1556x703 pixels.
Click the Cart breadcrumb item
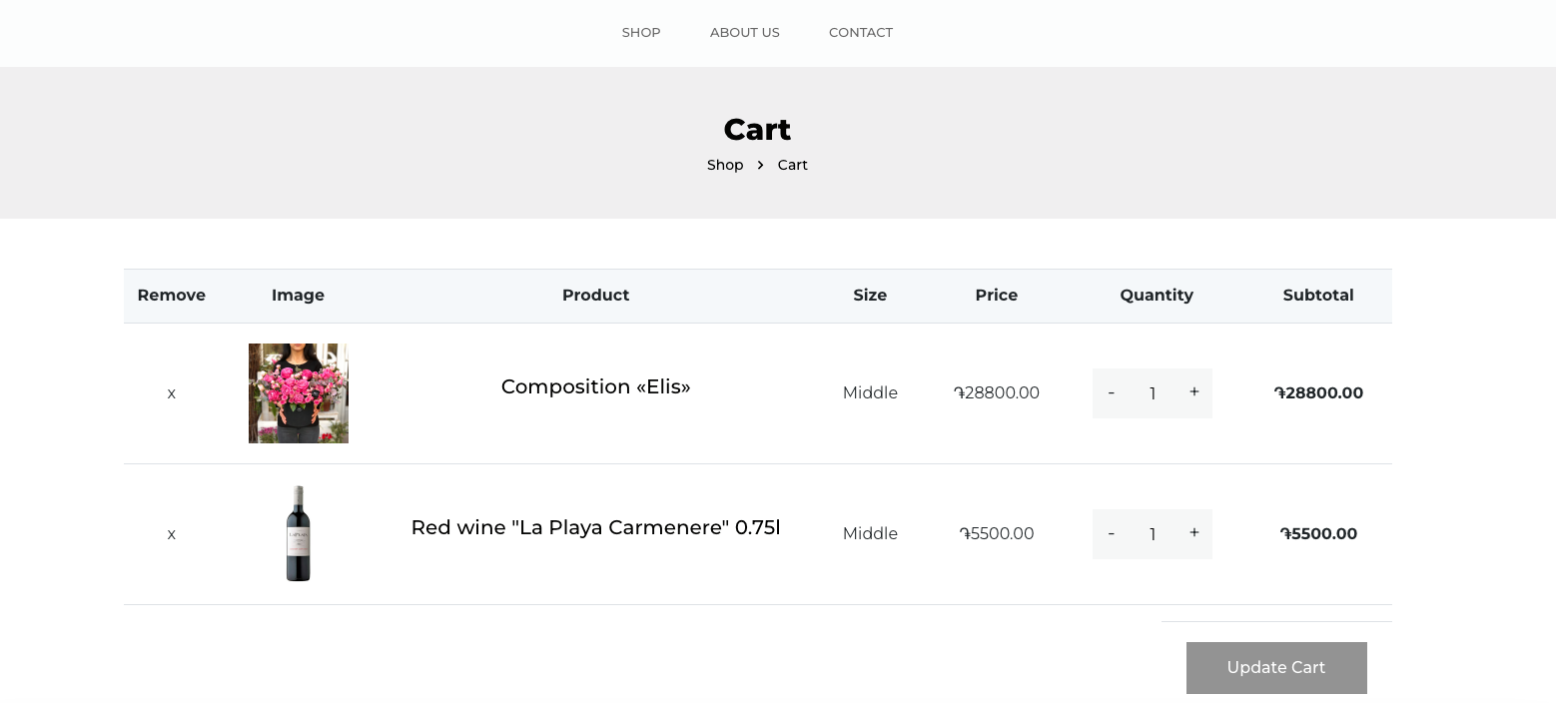coord(792,165)
